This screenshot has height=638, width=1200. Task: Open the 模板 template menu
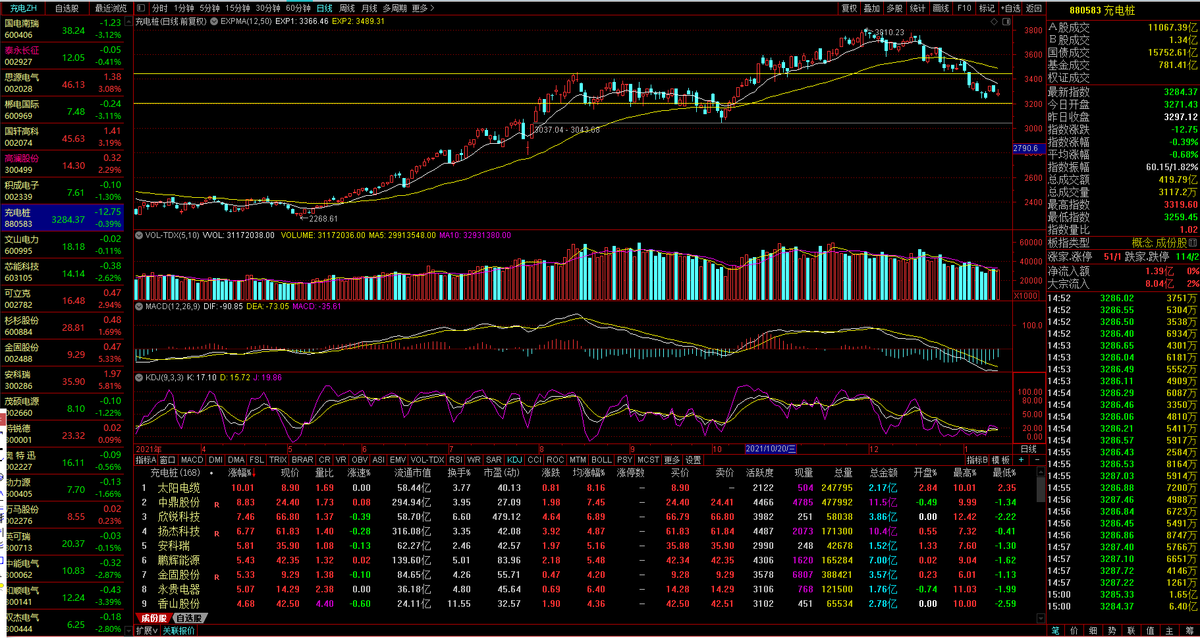coord(1001,460)
